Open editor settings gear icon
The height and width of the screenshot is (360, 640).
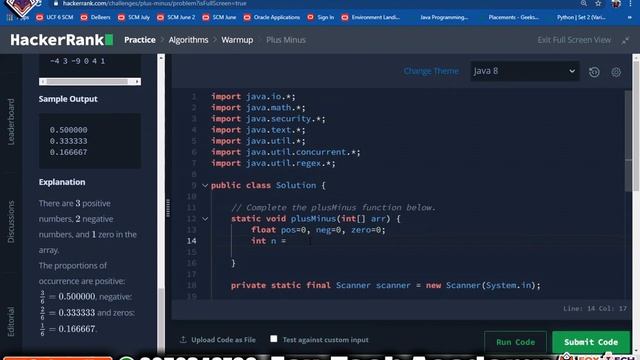click(x=616, y=72)
